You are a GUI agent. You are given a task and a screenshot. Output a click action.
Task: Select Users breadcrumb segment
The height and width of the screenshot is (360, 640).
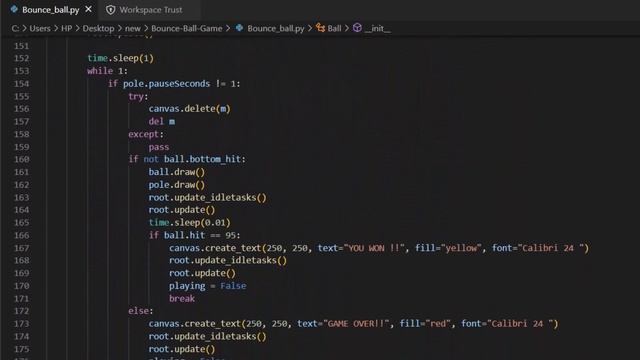(40, 28)
